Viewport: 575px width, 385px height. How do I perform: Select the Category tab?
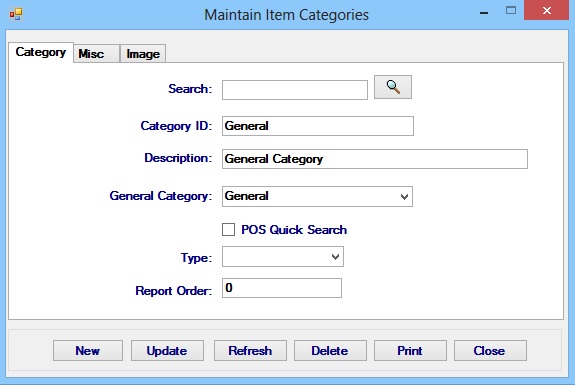[41, 52]
